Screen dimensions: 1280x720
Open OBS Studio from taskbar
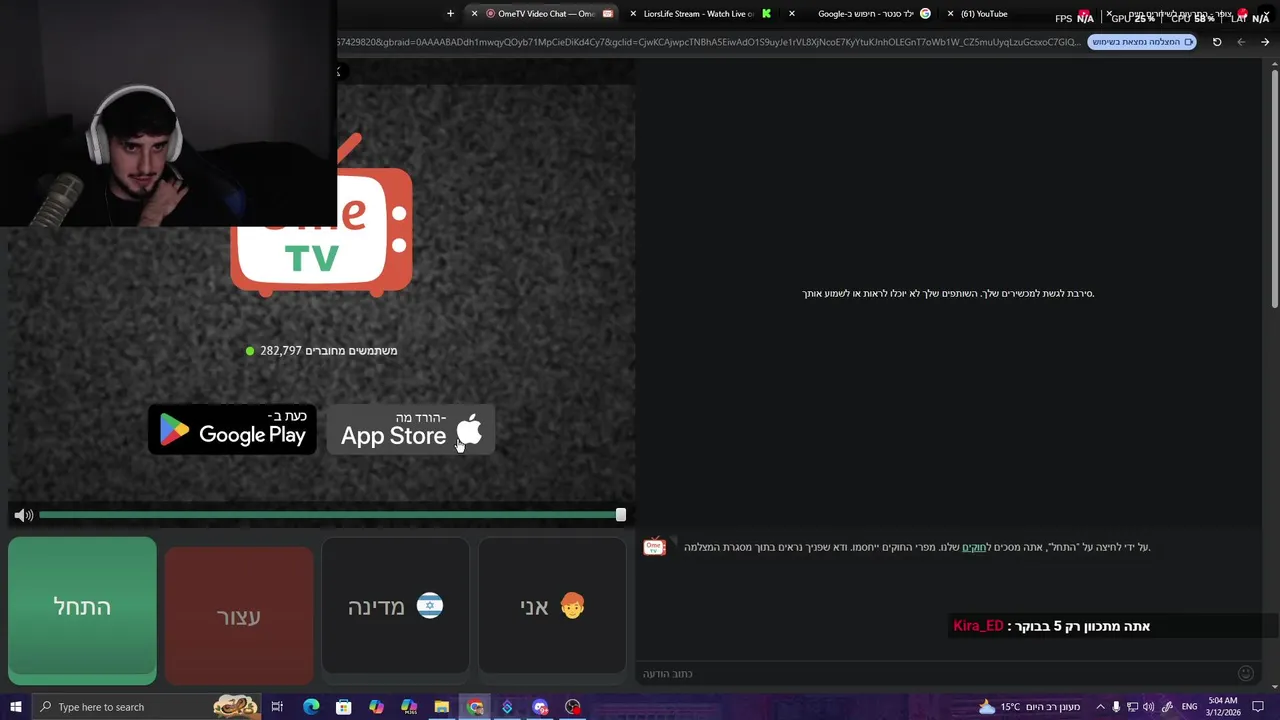click(x=573, y=707)
